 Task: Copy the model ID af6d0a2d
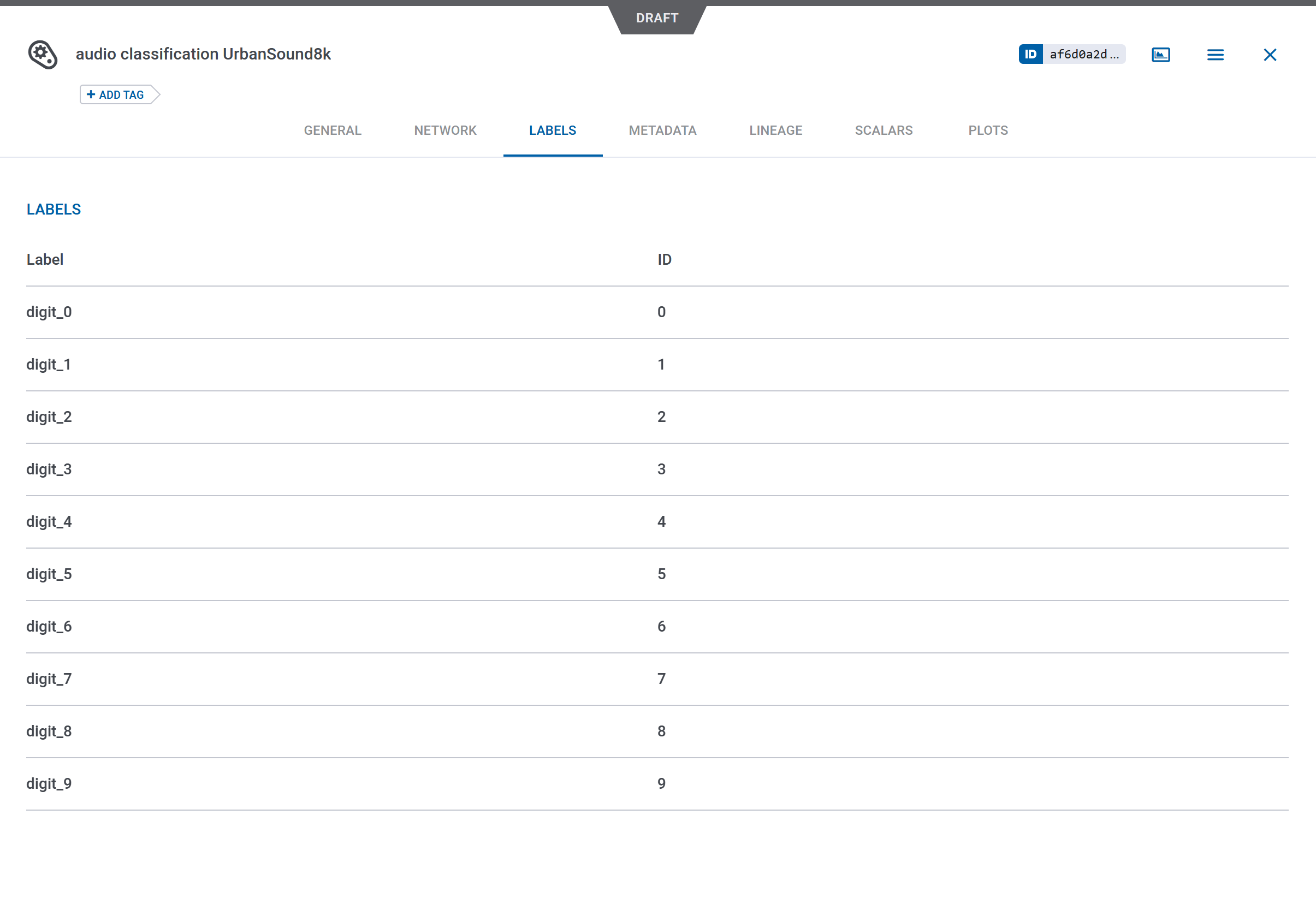tap(1085, 55)
